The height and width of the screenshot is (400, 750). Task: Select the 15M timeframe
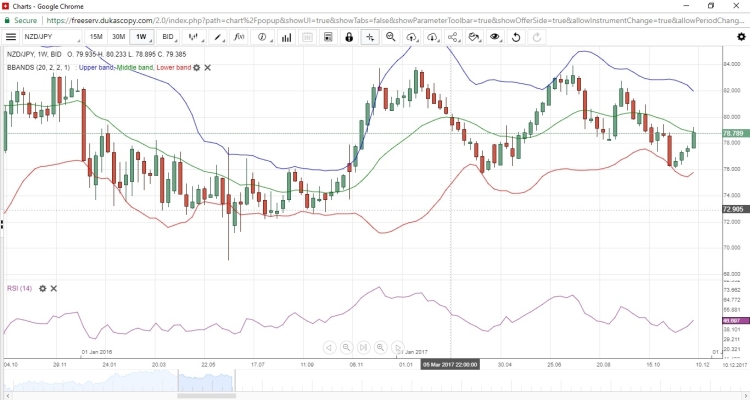95,37
